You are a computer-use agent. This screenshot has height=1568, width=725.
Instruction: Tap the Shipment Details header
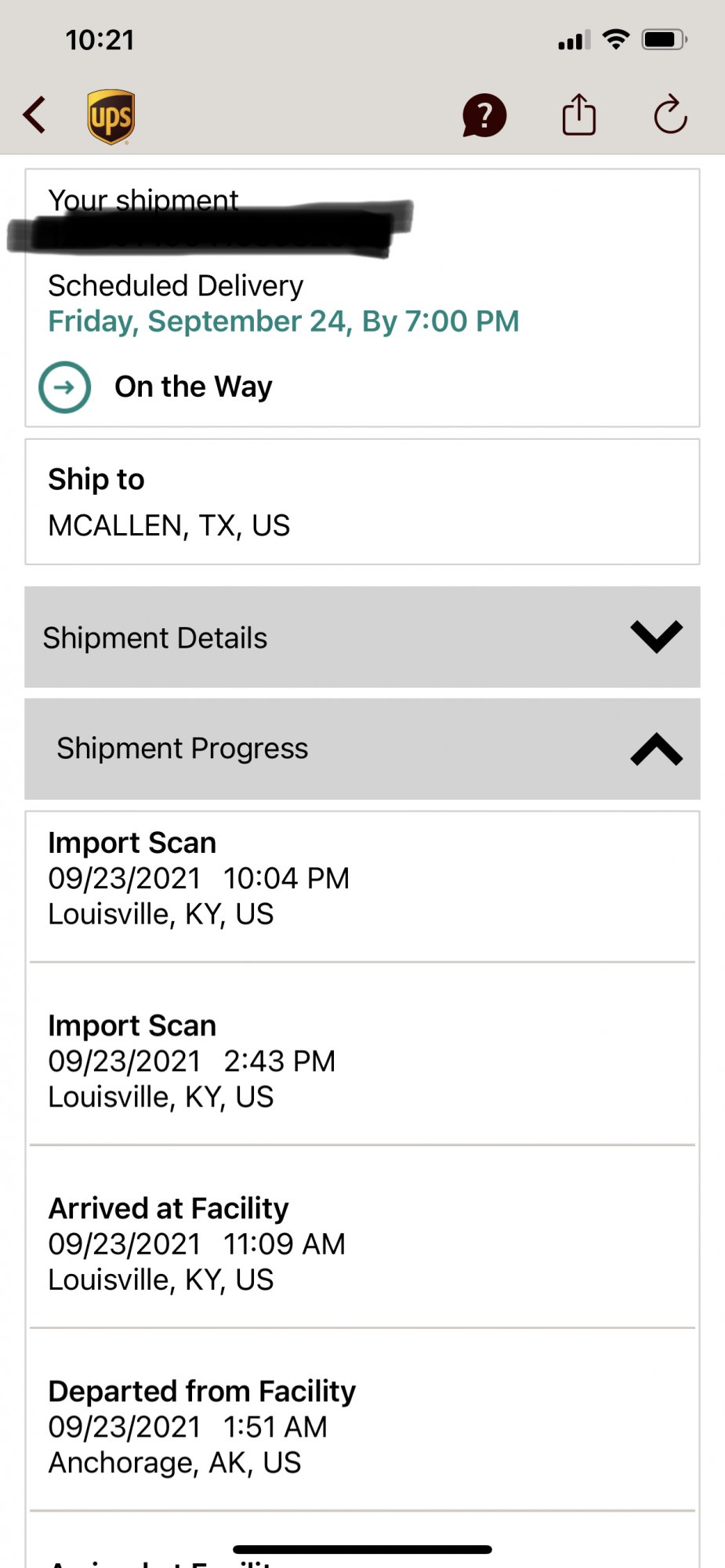click(x=155, y=638)
